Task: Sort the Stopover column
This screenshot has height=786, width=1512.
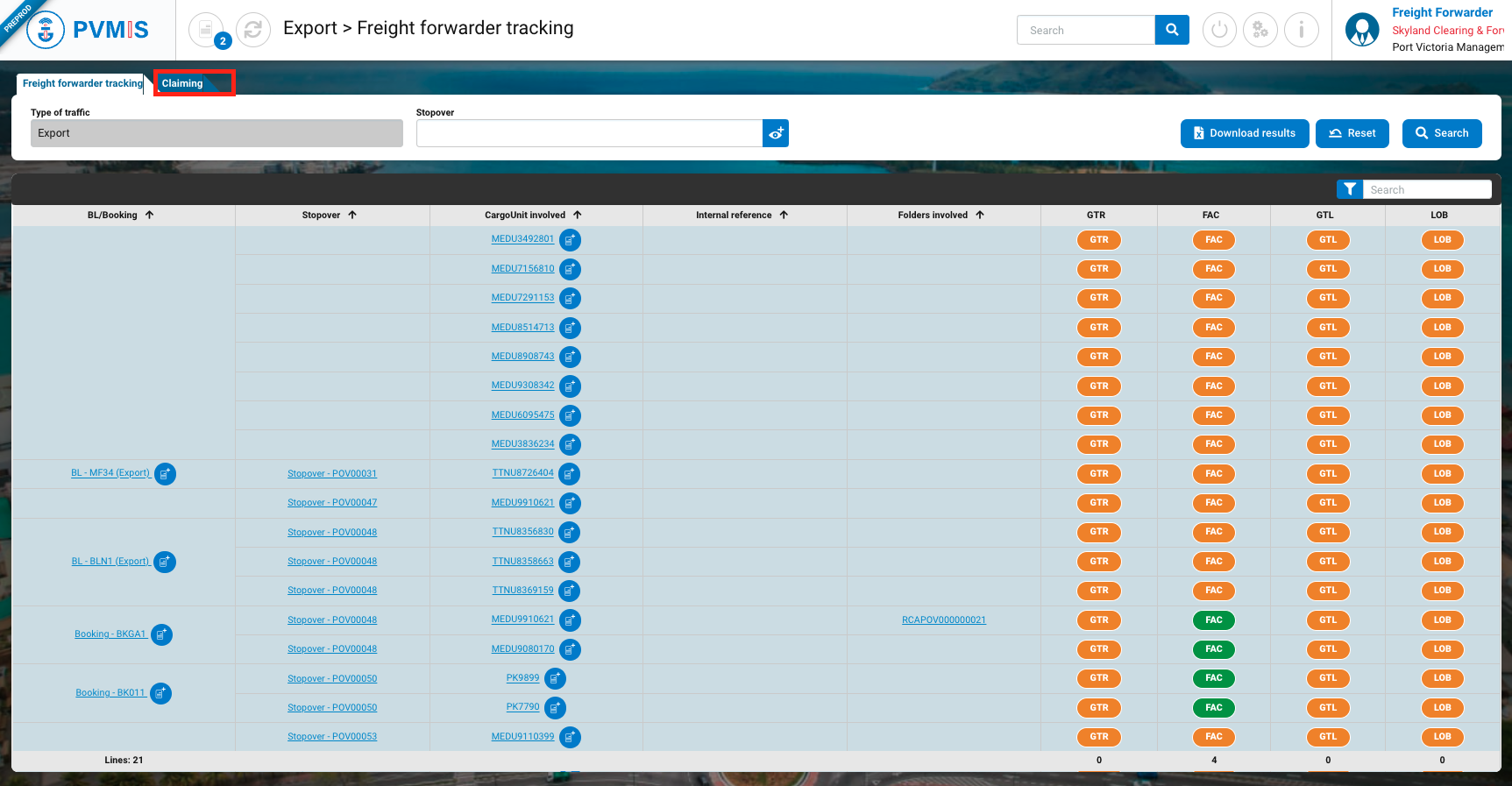Action: tap(352, 215)
